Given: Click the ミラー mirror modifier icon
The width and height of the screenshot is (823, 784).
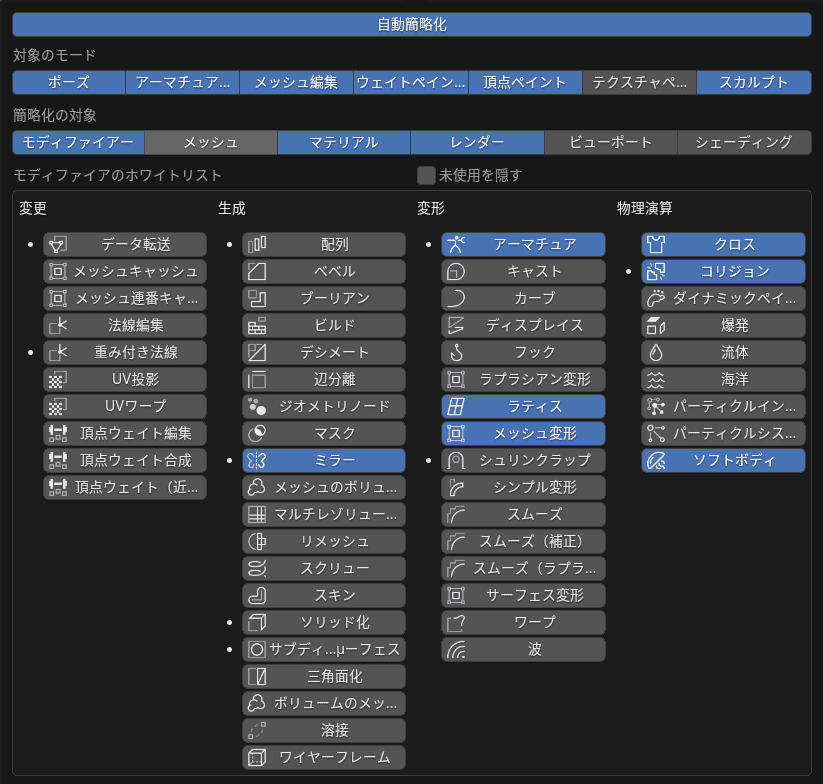Looking at the screenshot, I should point(257,460).
